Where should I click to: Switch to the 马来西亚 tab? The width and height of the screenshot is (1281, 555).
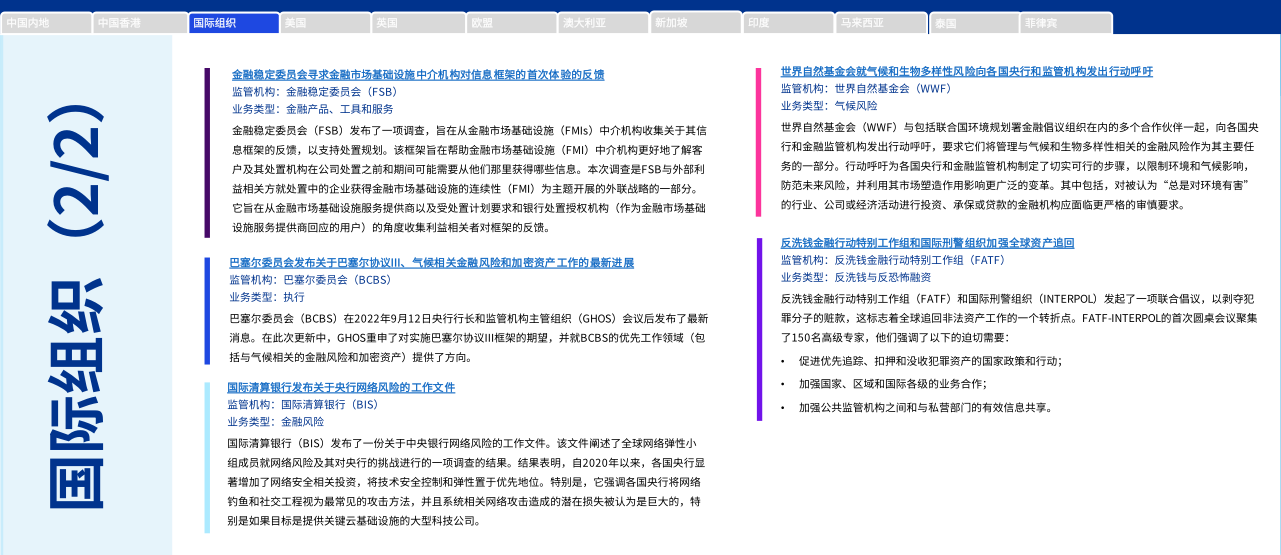pyautogui.click(x=881, y=22)
